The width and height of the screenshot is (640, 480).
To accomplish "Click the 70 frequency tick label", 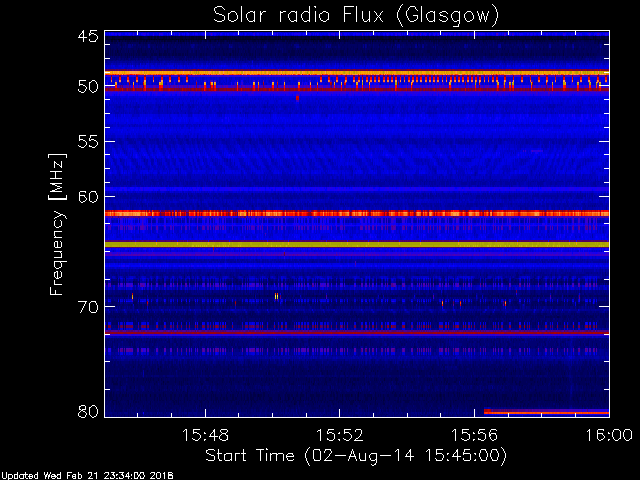I will 88,307.
